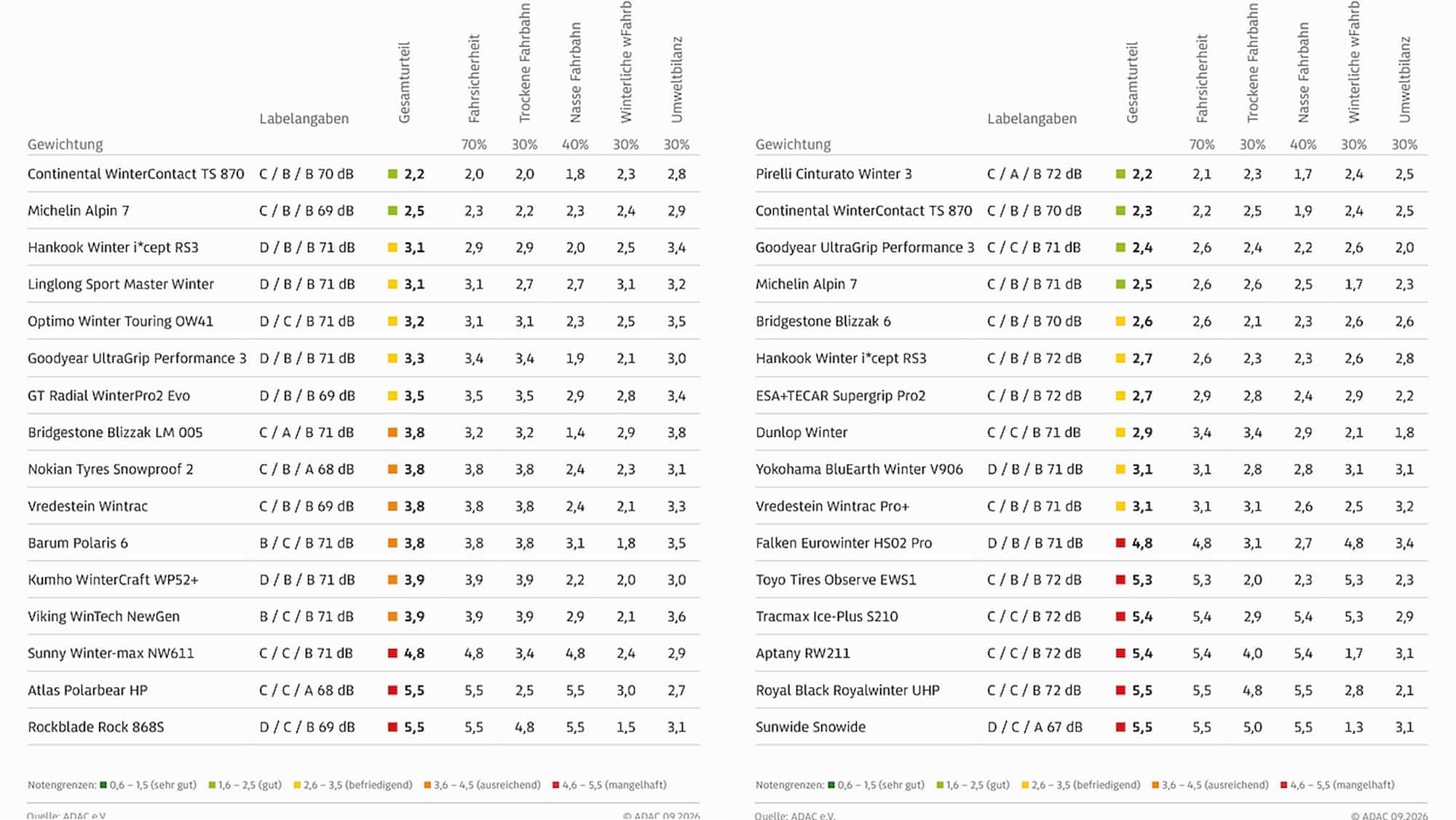The image size is (1456, 820).
Task: Click ESA+TECAR Supergrip Pro2
Action: click(x=840, y=395)
